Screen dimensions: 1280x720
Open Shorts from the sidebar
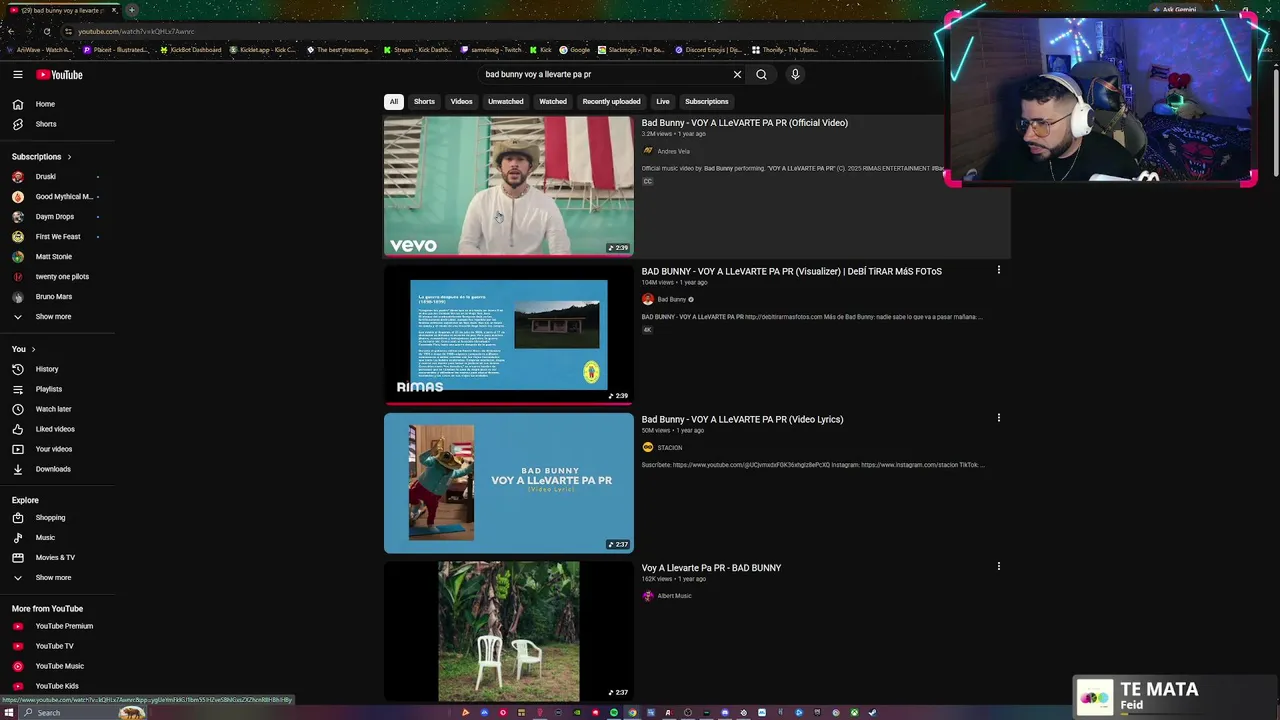pyautogui.click(x=56, y=124)
